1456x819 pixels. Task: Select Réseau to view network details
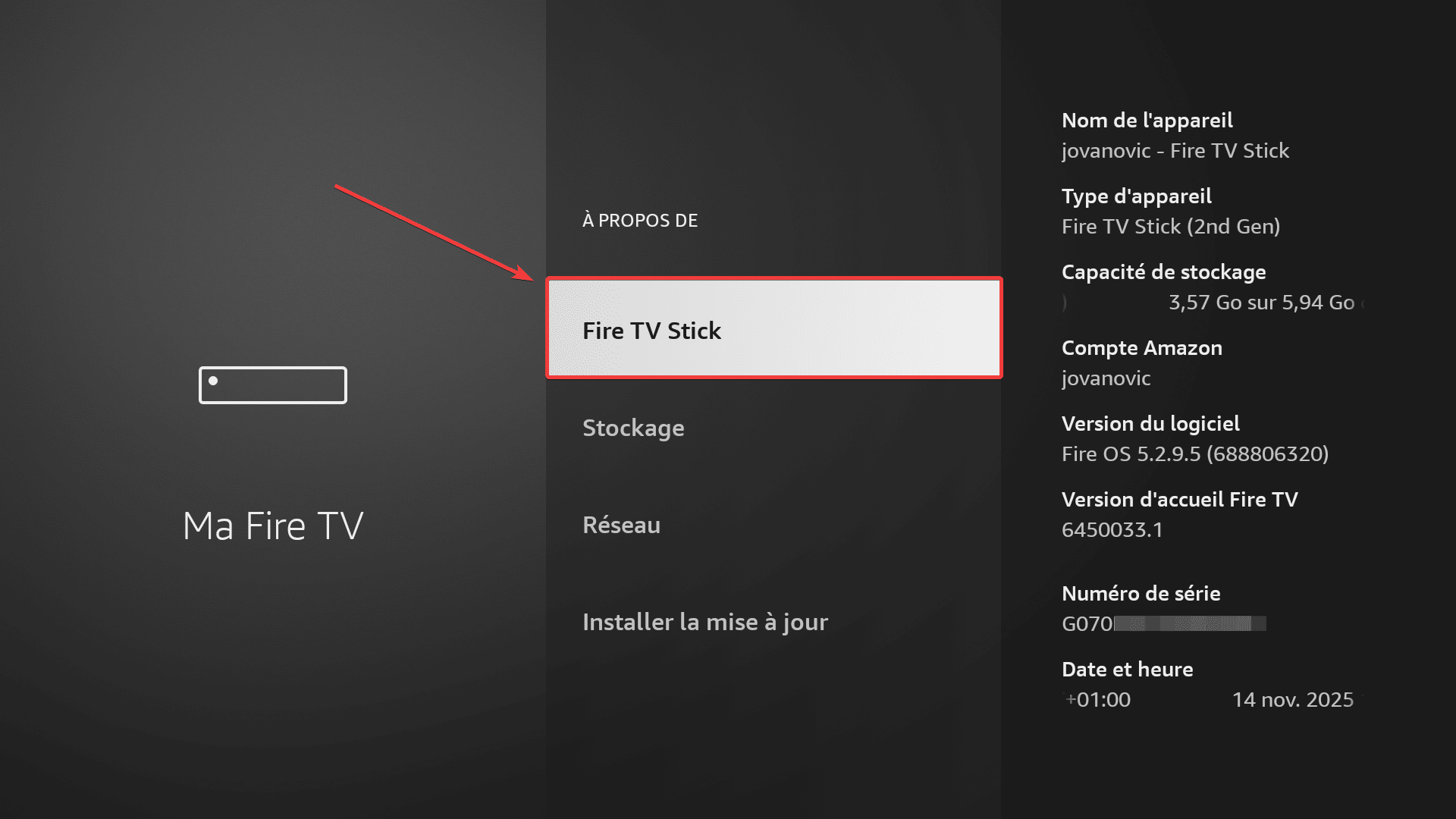pyautogui.click(x=622, y=524)
